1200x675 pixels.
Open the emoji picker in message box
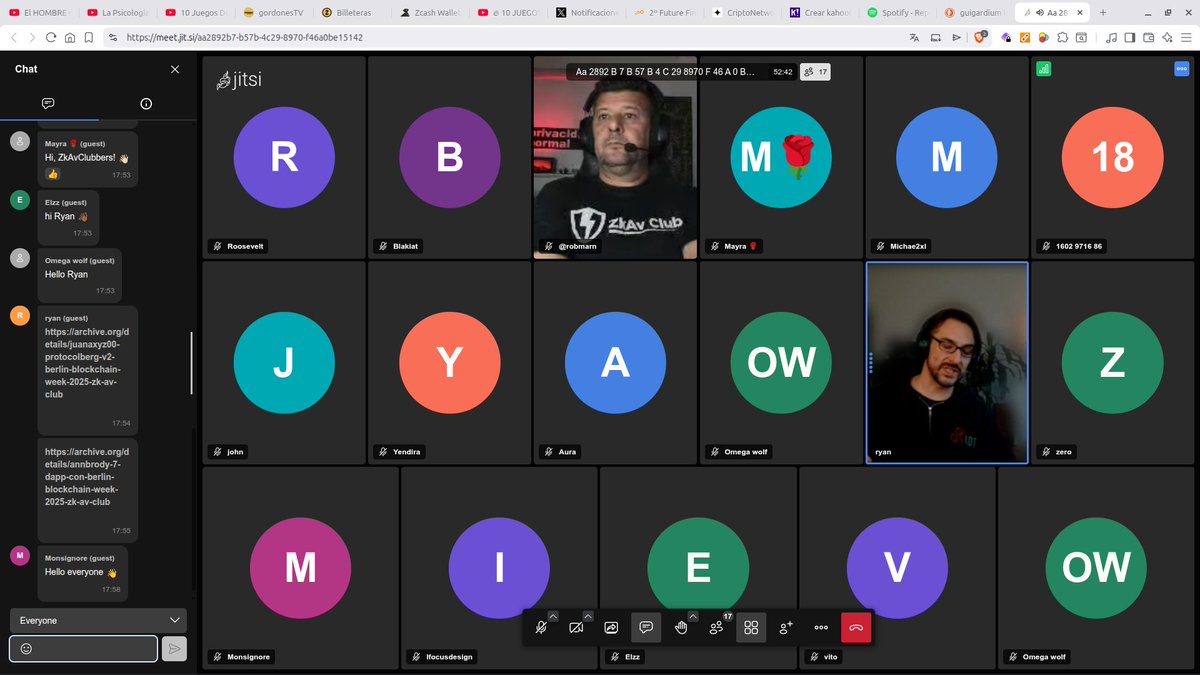click(26, 649)
